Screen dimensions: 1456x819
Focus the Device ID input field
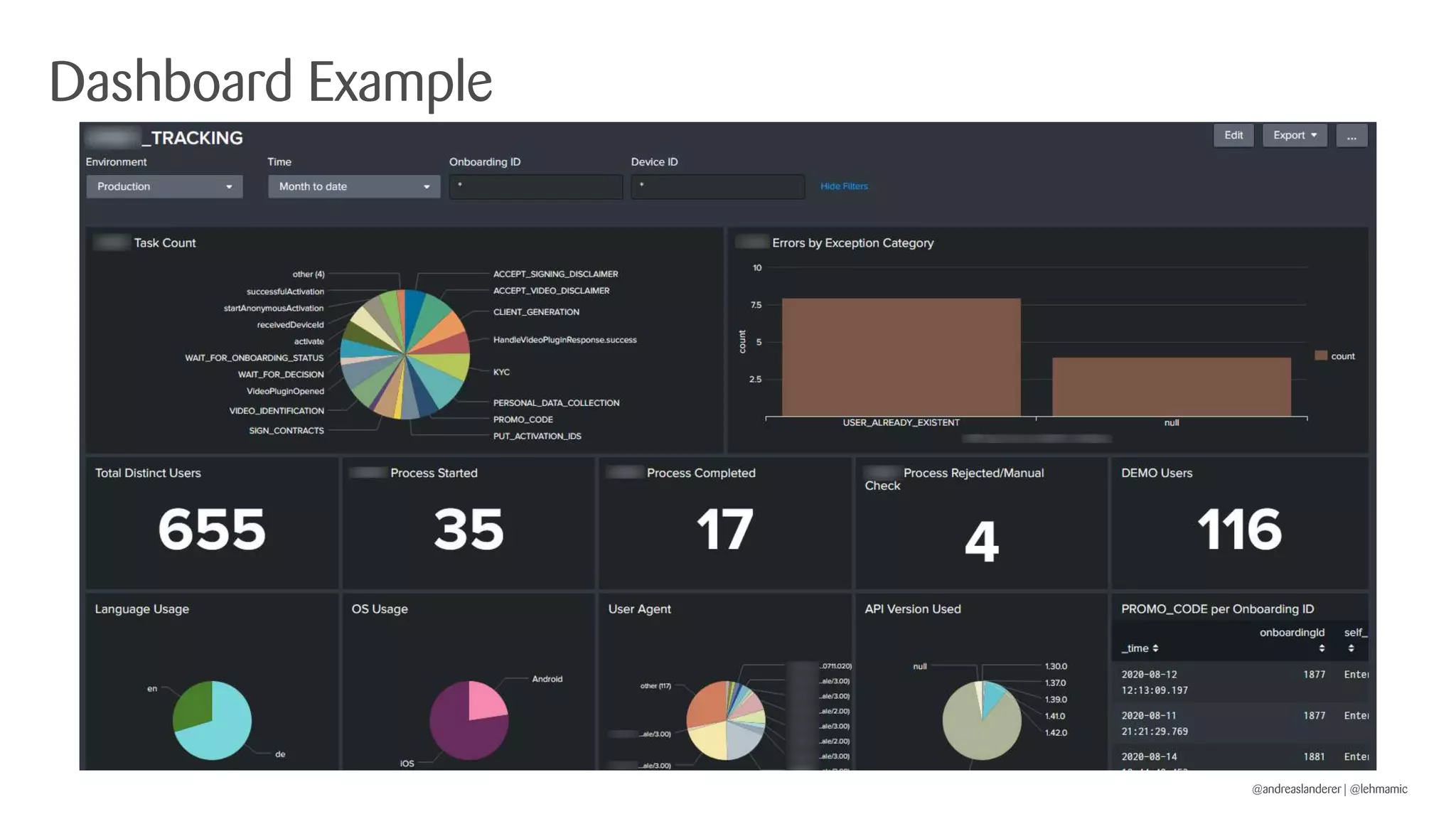pyautogui.click(x=718, y=187)
